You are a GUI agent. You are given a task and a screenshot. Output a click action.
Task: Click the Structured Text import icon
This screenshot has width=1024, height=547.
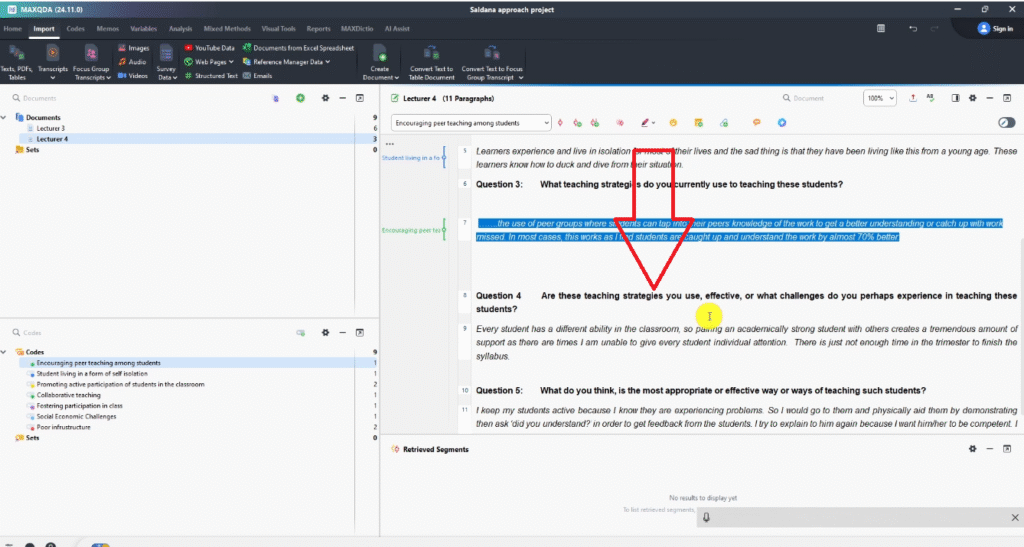(211, 76)
